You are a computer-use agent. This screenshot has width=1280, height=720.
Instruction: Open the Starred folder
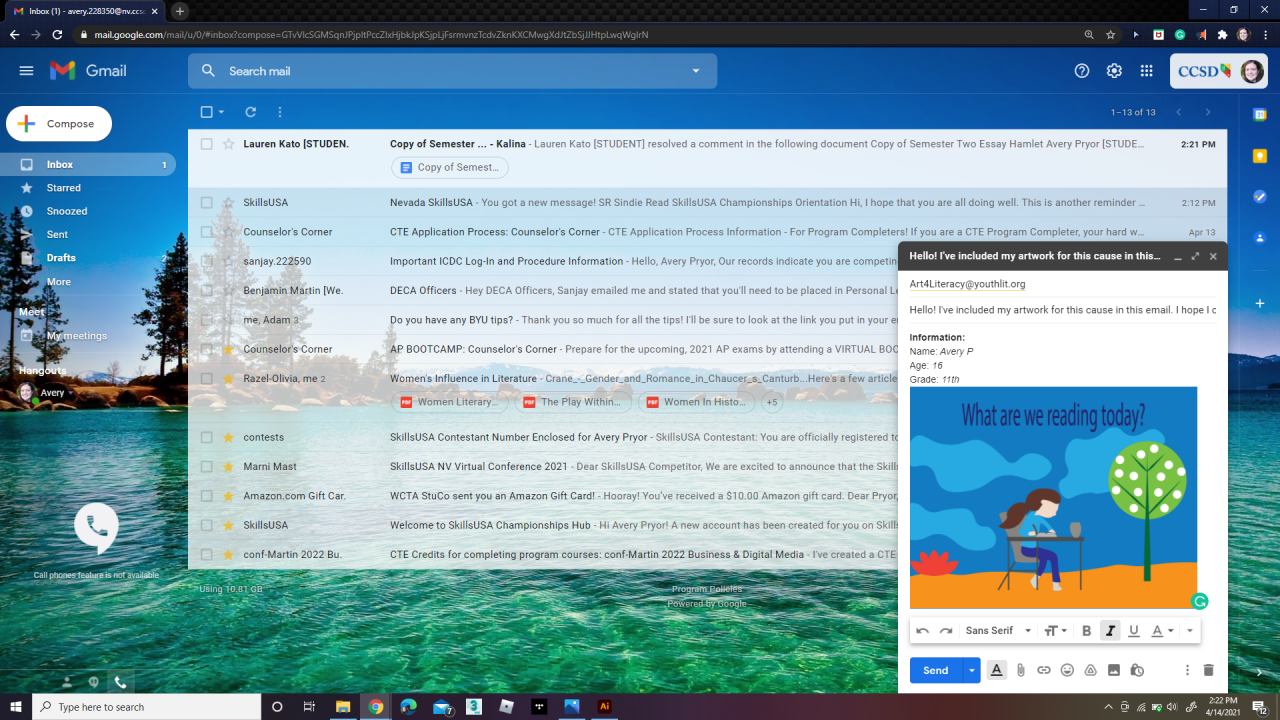[x=63, y=188]
